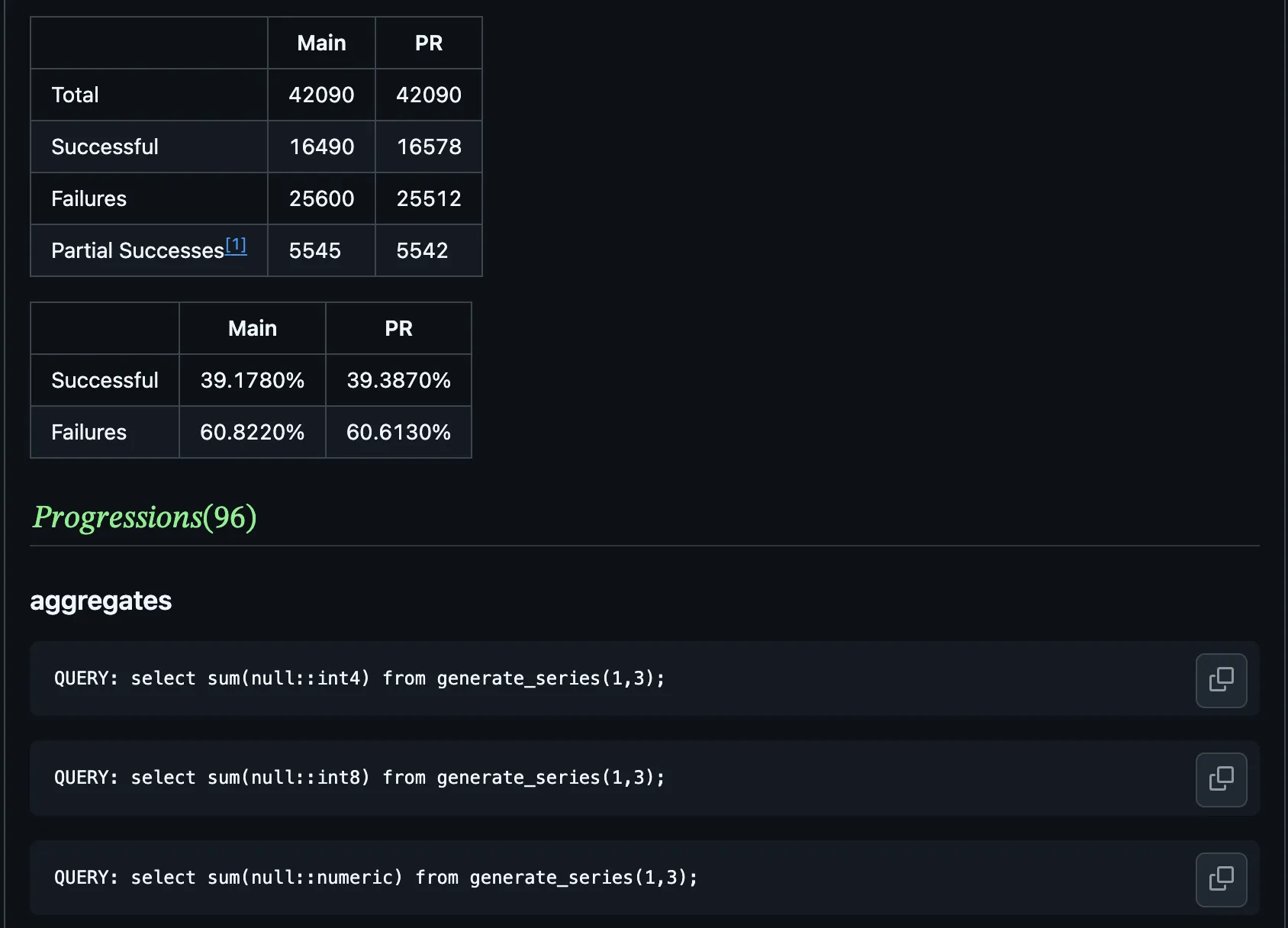Select the first QUERY code block text
This screenshot has width=1288, height=928.
359,678
